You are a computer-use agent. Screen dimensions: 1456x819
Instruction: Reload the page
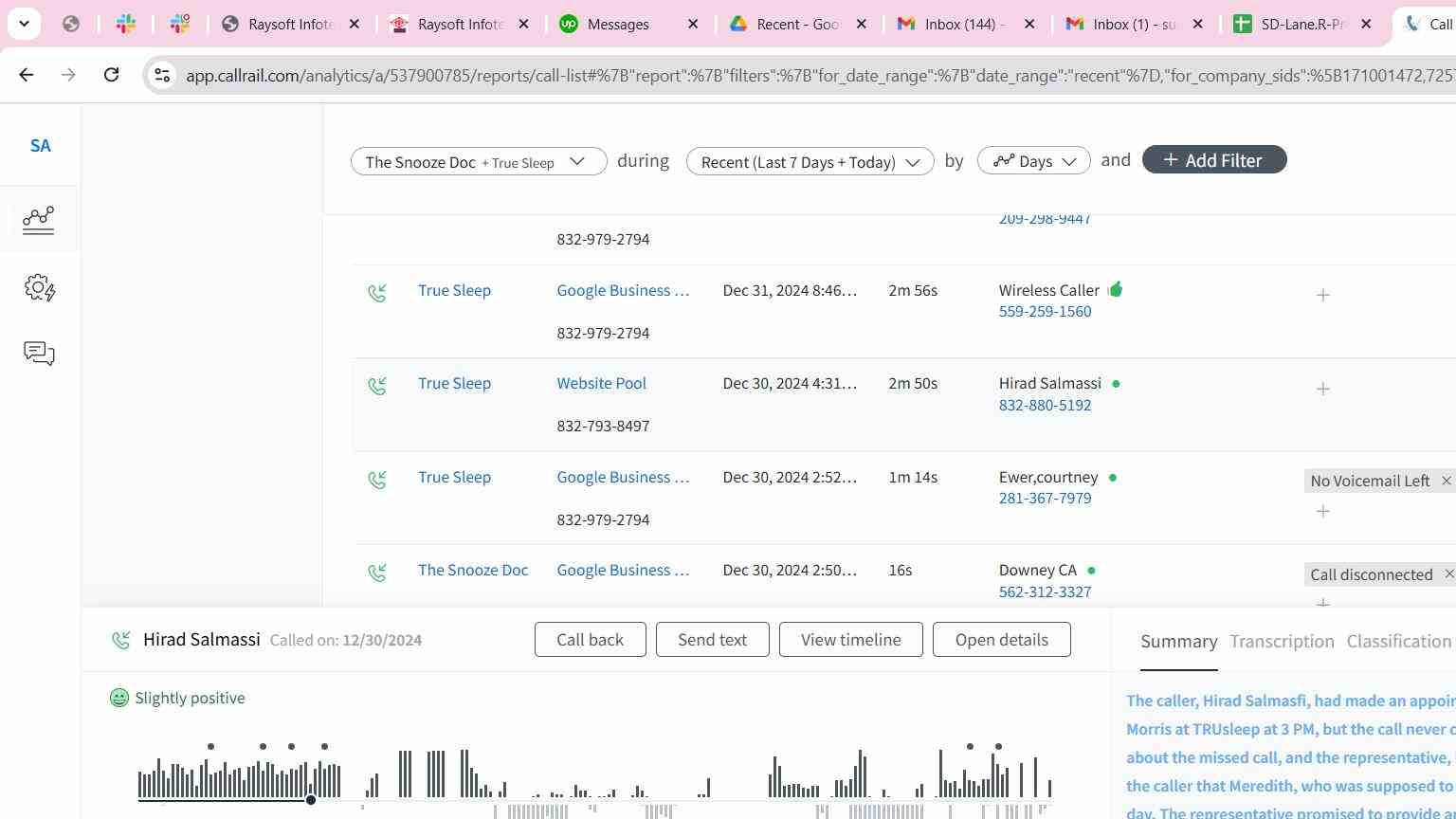[x=111, y=75]
